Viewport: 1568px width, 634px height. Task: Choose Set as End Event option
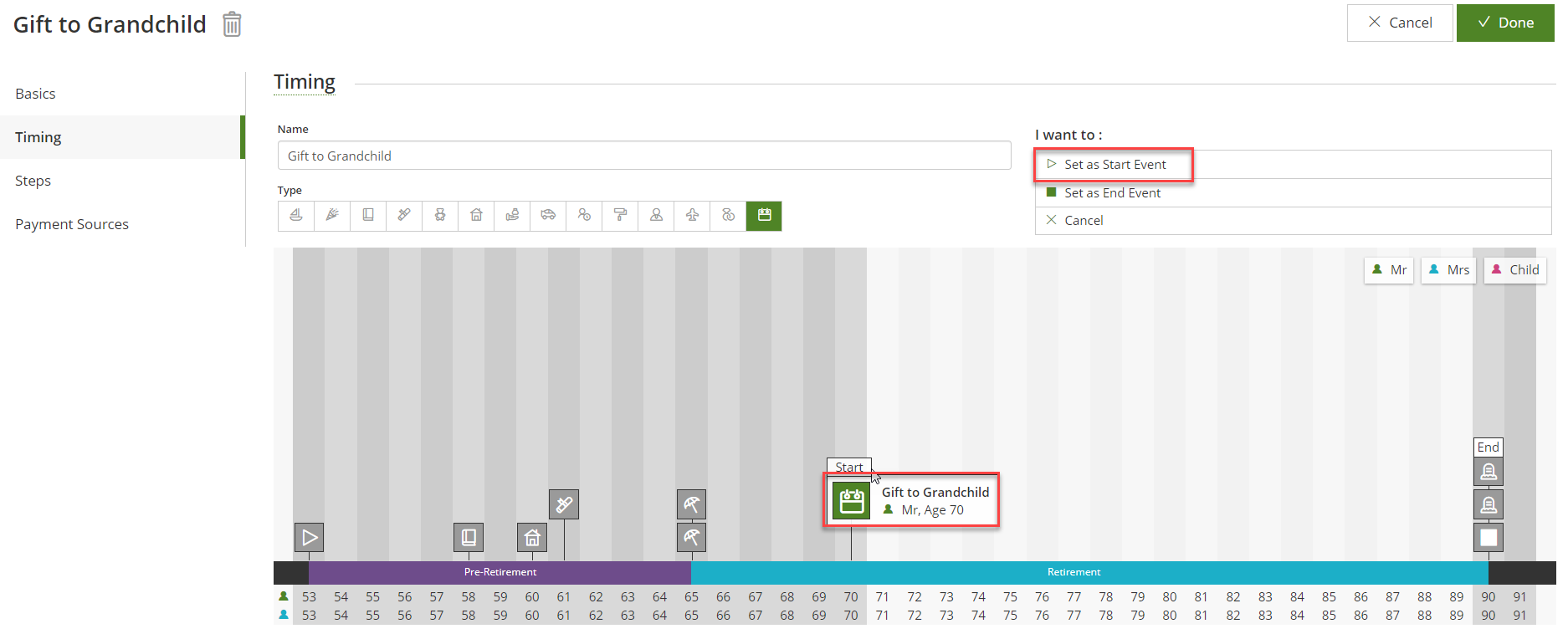pyautogui.click(x=1112, y=193)
